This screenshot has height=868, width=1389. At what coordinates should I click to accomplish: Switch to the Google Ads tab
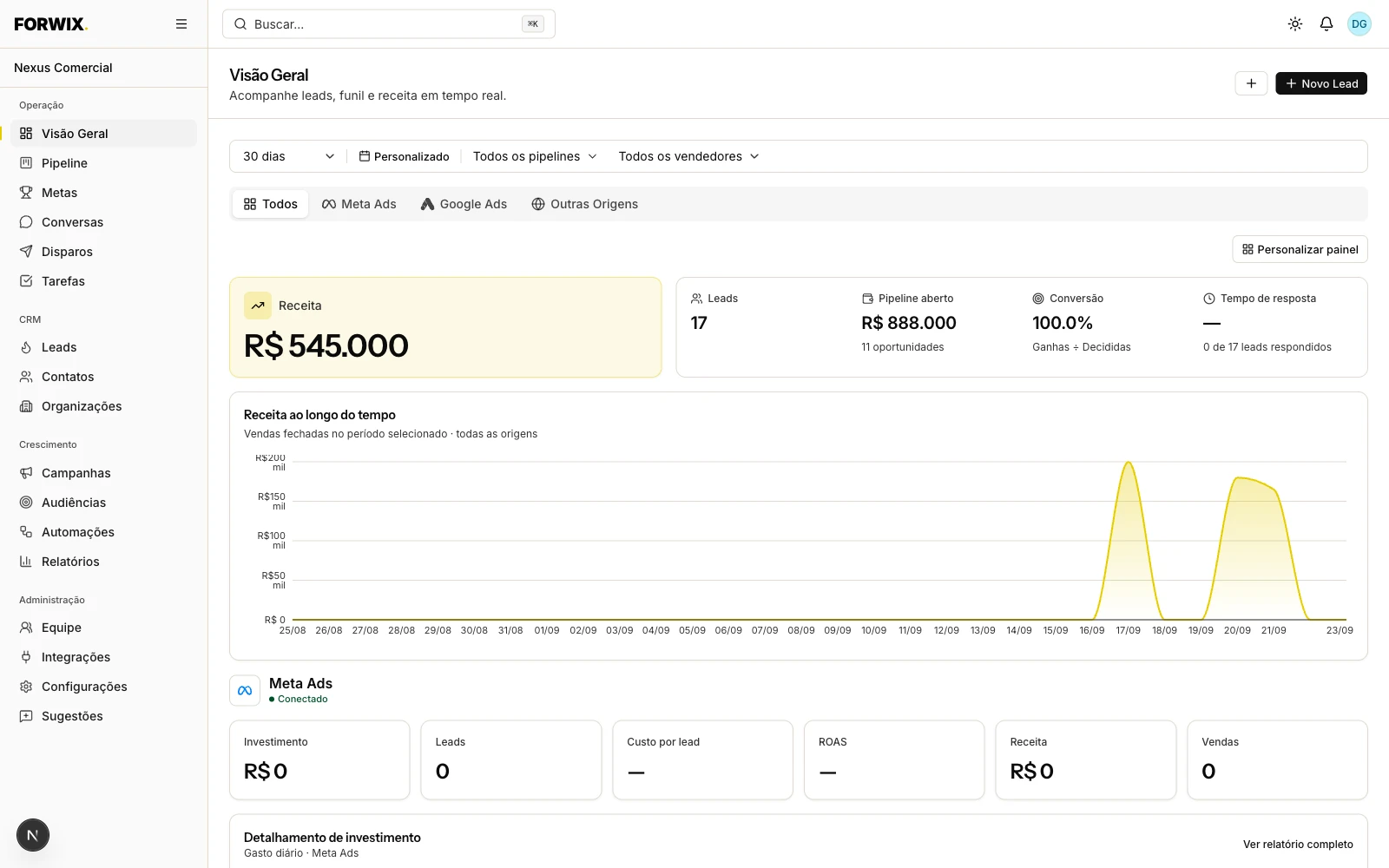[x=464, y=204]
